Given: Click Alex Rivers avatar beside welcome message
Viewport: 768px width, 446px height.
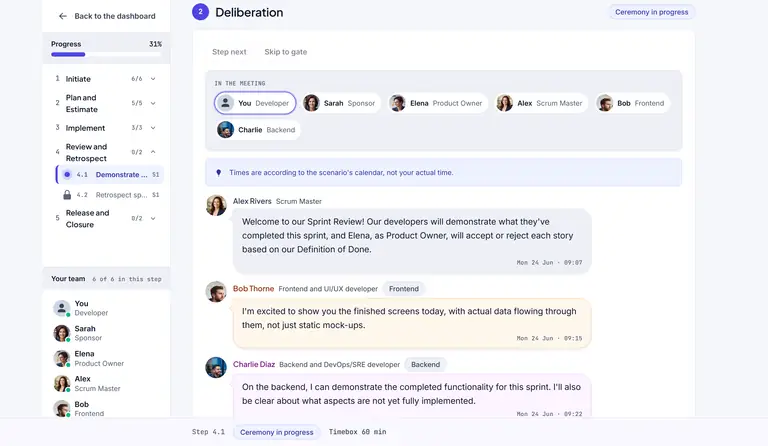Looking at the screenshot, I should [x=216, y=205].
